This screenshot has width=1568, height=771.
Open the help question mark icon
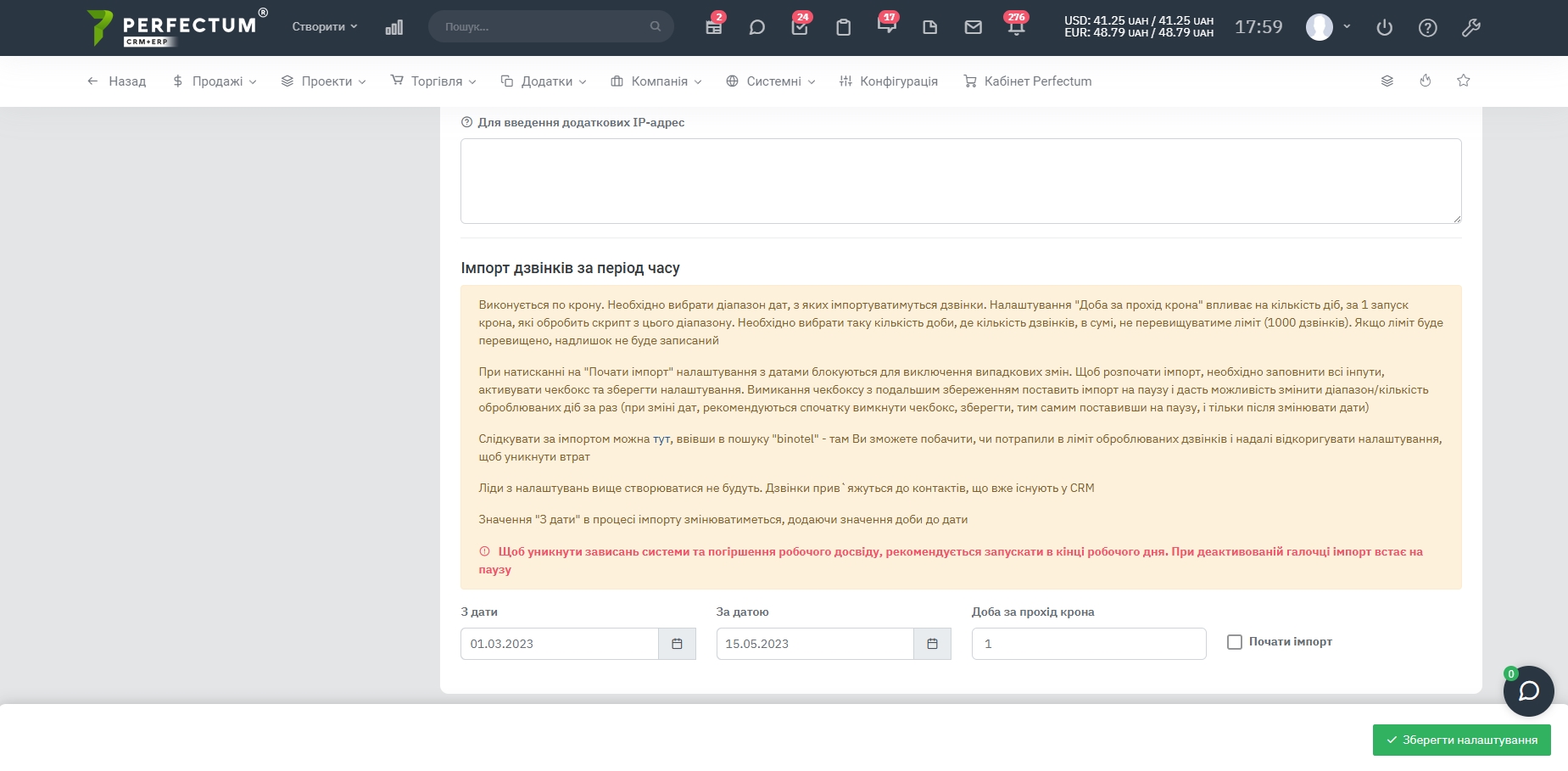point(1427,27)
